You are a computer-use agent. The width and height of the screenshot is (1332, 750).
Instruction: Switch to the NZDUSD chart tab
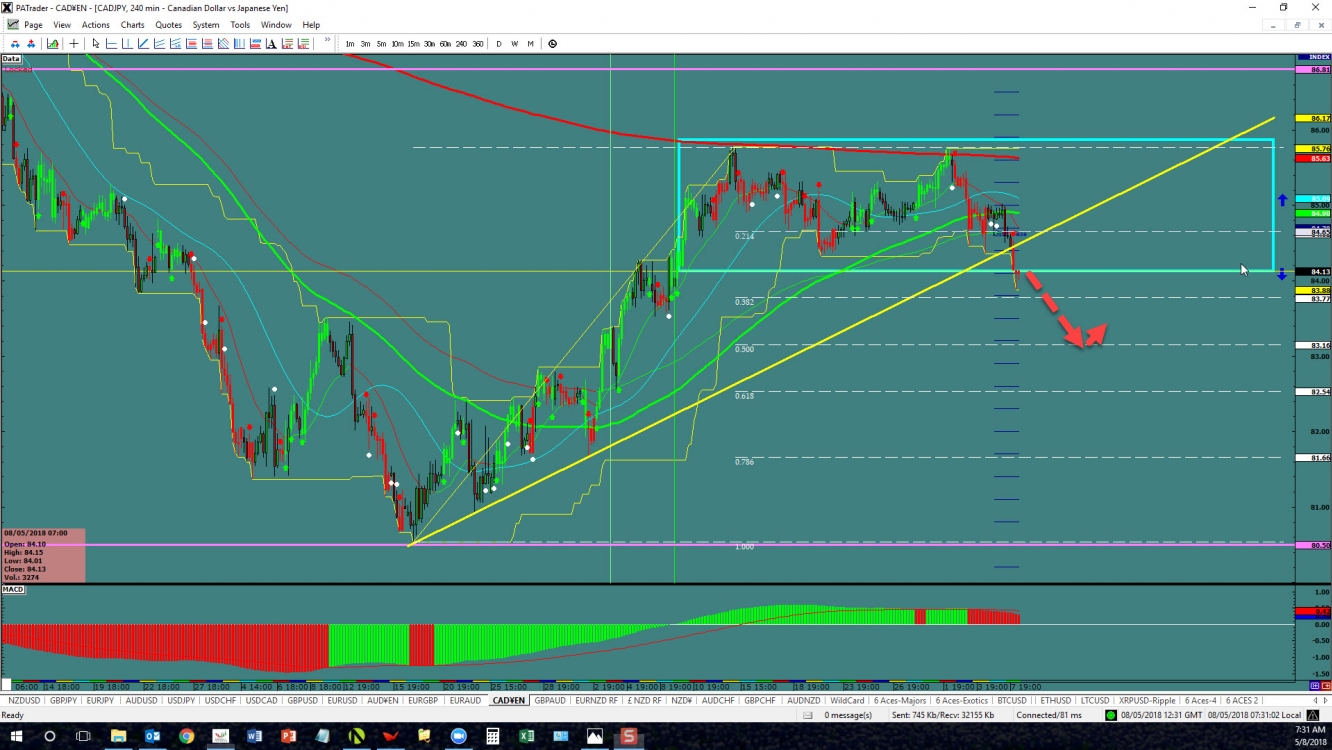click(x=23, y=700)
